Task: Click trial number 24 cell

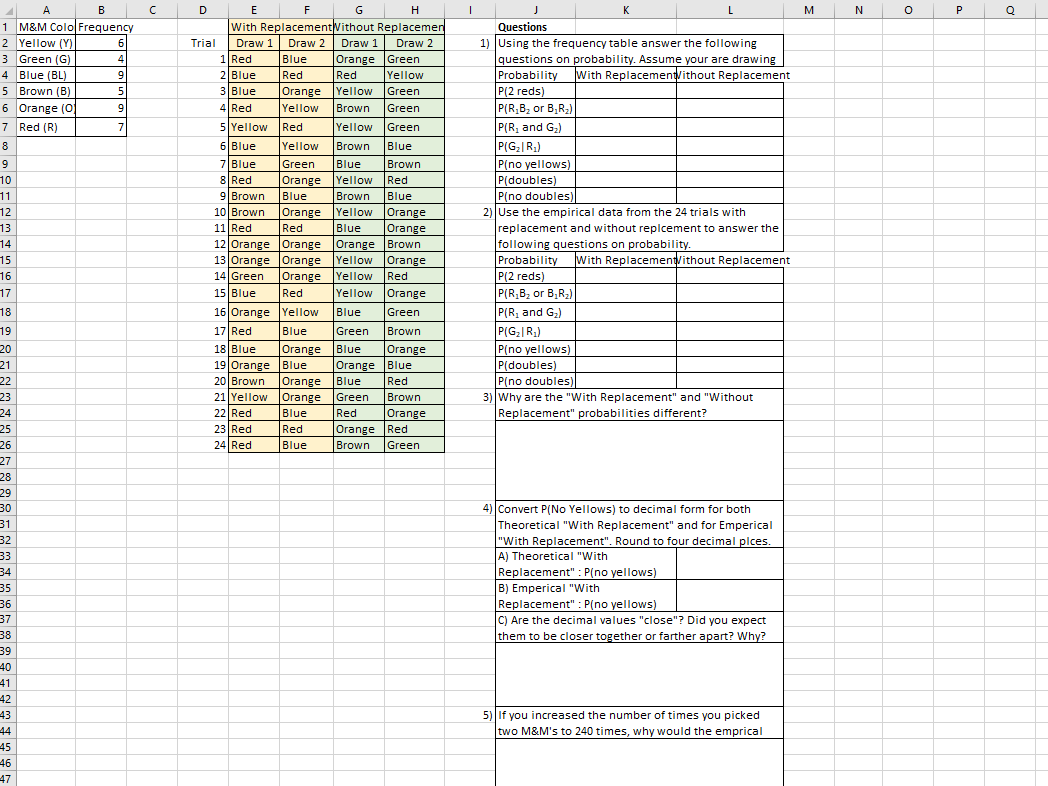Action: pyautogui.click(x=203, y=444)
